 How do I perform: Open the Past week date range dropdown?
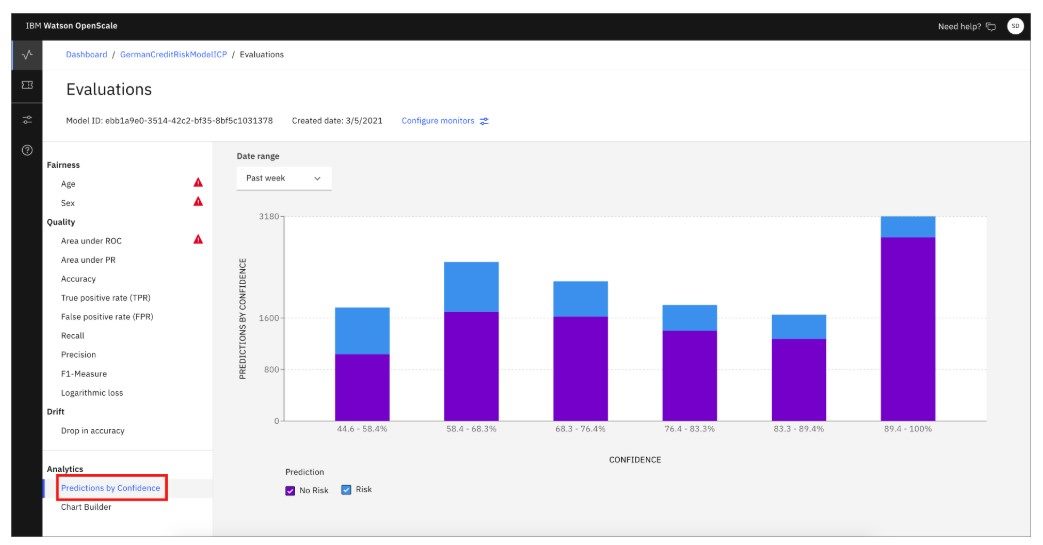[x=284, y=178]
